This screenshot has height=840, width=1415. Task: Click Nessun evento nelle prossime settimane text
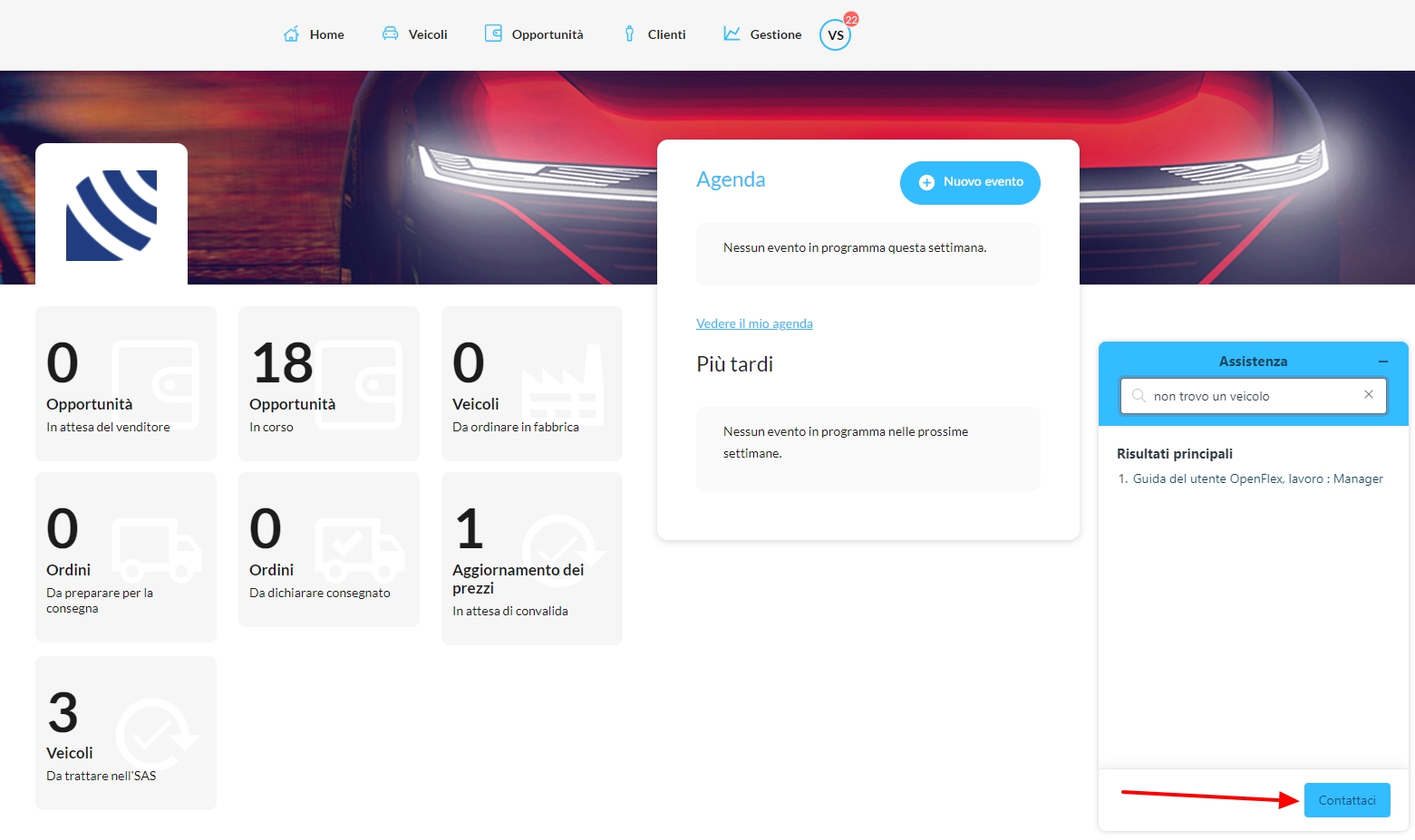pyautogui.click(x=846, y=442)
